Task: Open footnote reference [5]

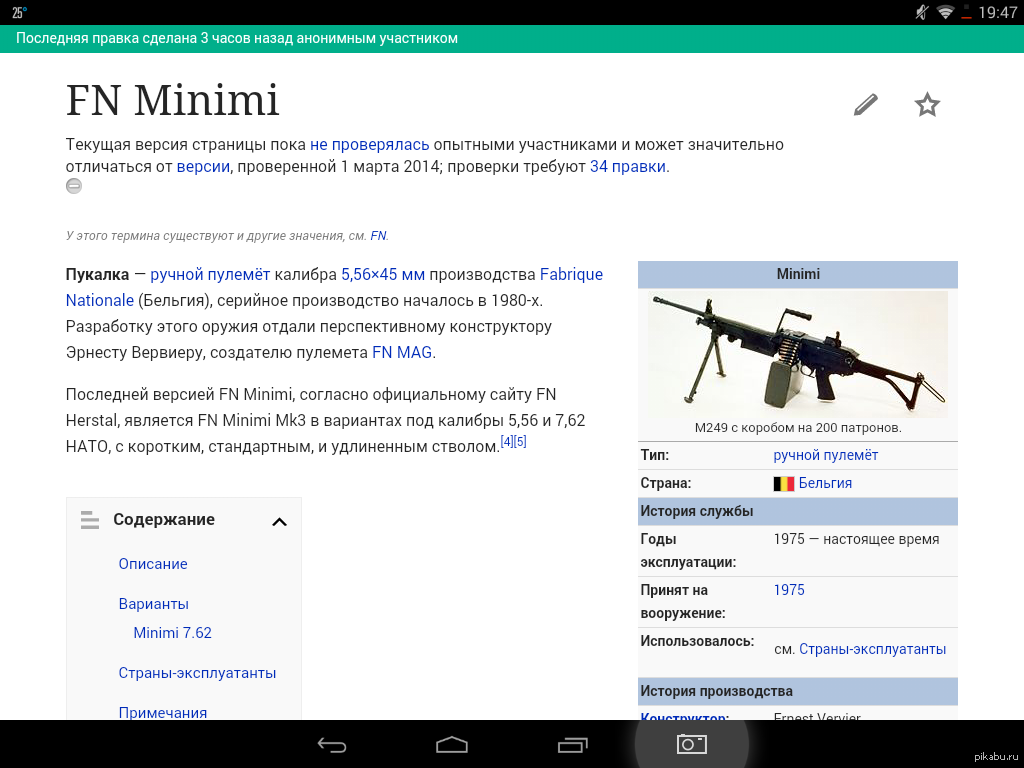Action: (520, 441)
